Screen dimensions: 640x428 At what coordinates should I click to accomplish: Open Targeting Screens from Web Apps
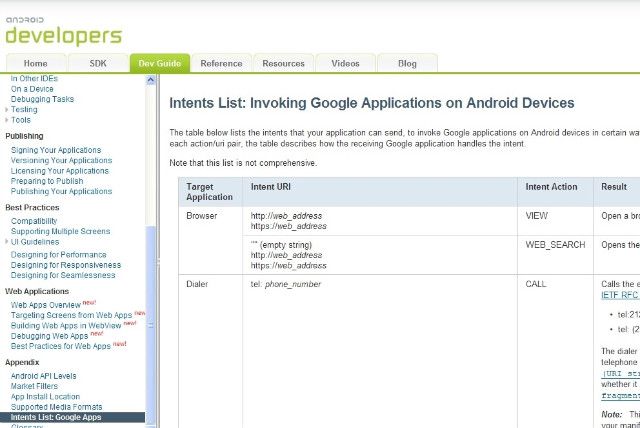(71, 315)
